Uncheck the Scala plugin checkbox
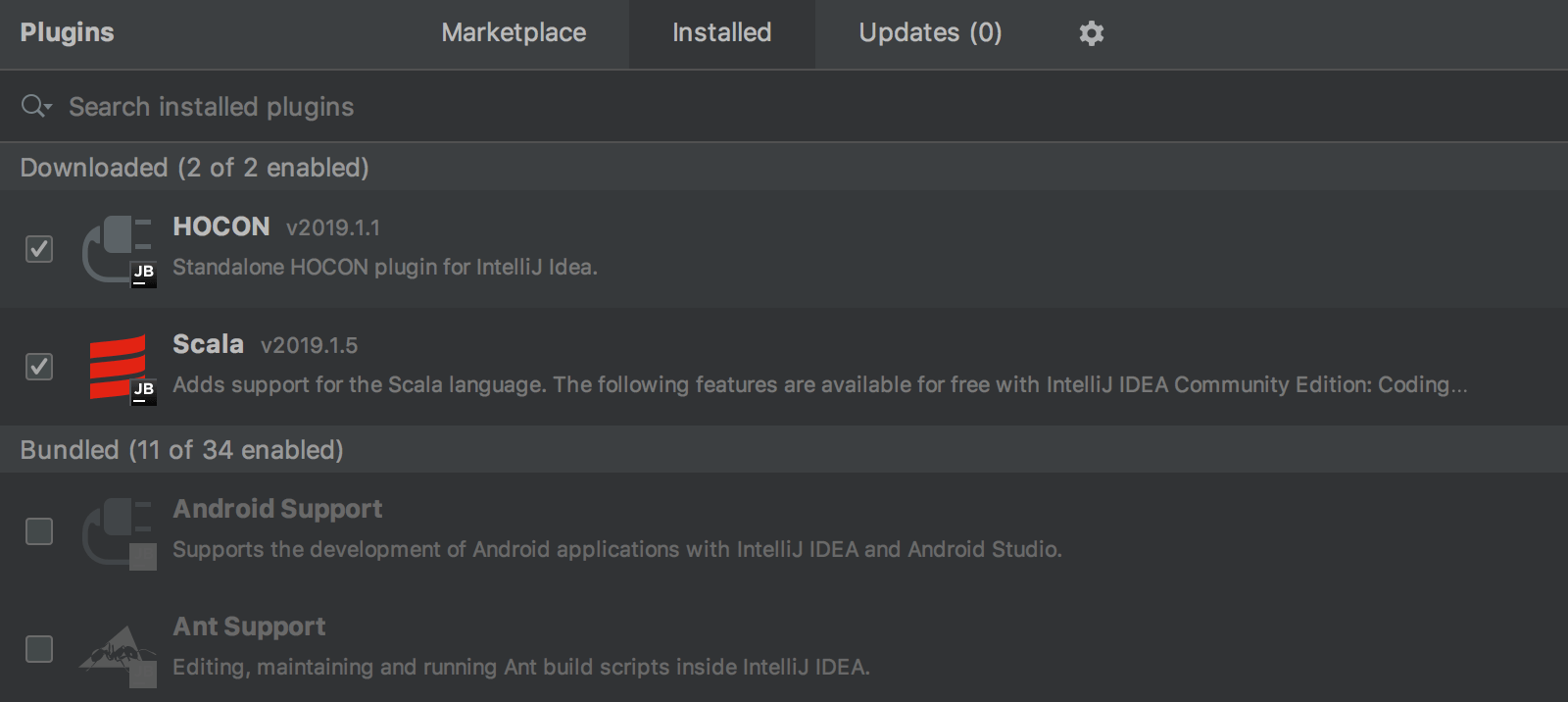The width and height of the screenshot is (1568, 702). coord(39,367)
